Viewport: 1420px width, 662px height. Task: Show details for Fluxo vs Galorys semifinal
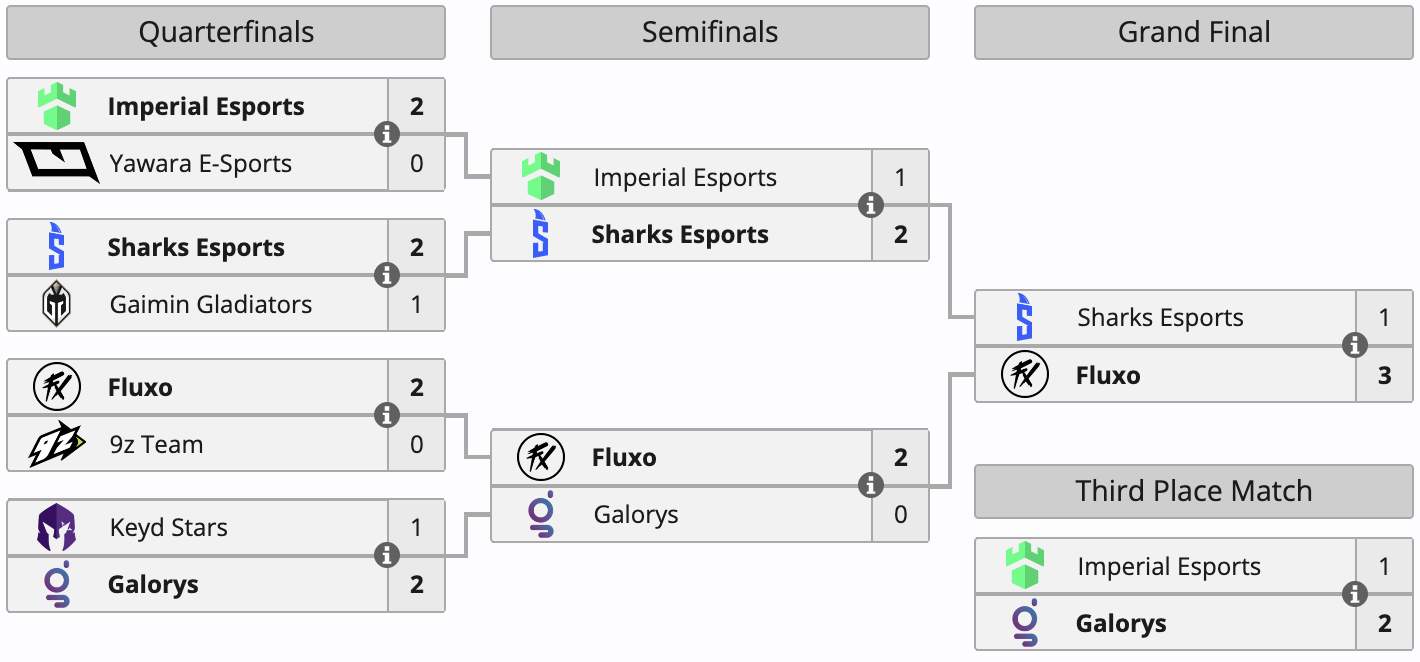(871, 485)
